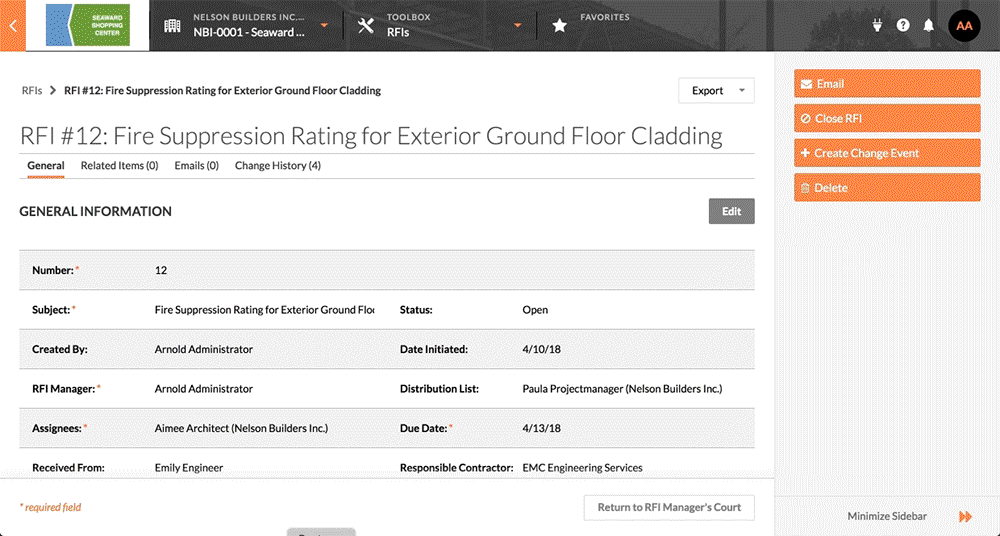This screenshot has height=536, width=1000.
Task: Click the plug integrations icon
Action: pyautogui.click(x=878, y=26)
